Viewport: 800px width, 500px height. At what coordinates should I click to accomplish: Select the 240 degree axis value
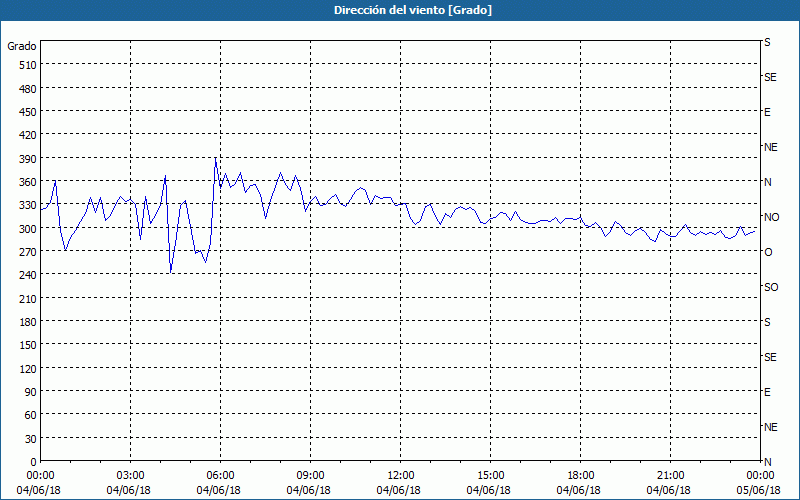point(29,276)
